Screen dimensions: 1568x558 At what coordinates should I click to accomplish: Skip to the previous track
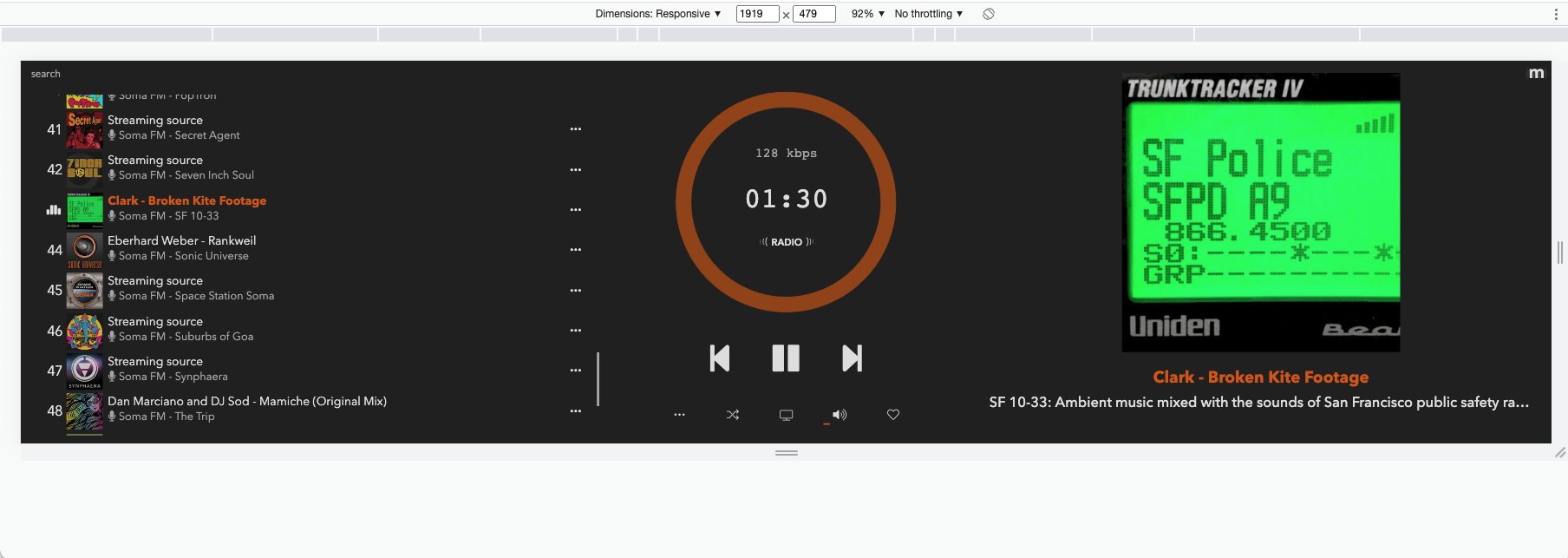click(x=720, y=358)
